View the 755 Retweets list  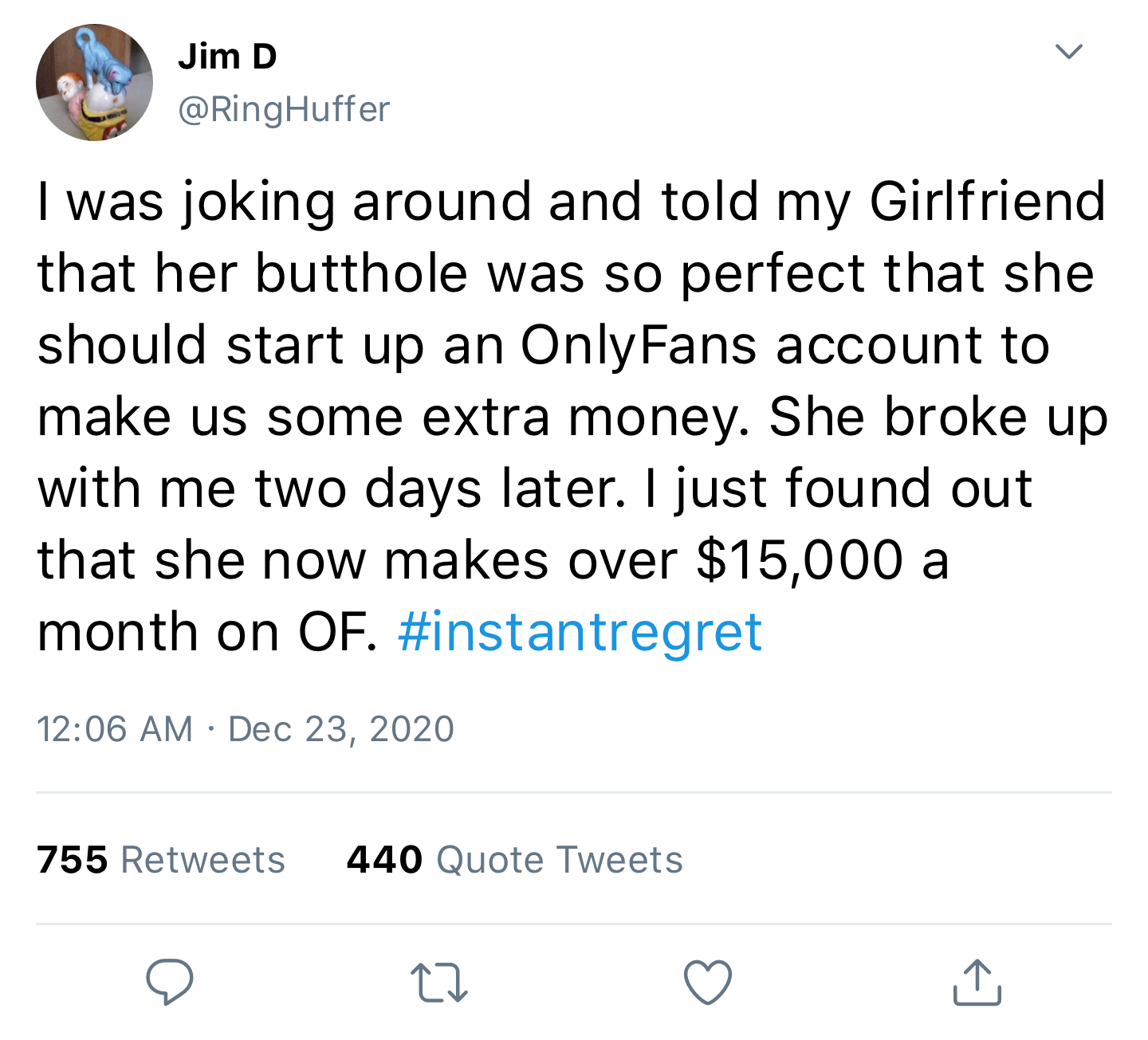coord(160,860)
